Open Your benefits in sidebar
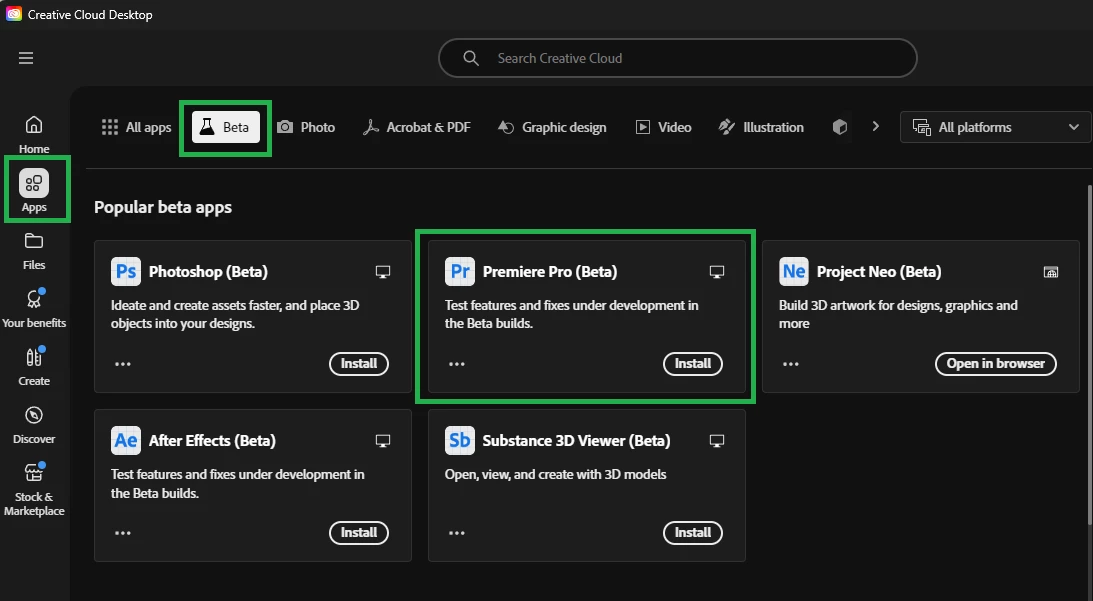 pos(33,309)
